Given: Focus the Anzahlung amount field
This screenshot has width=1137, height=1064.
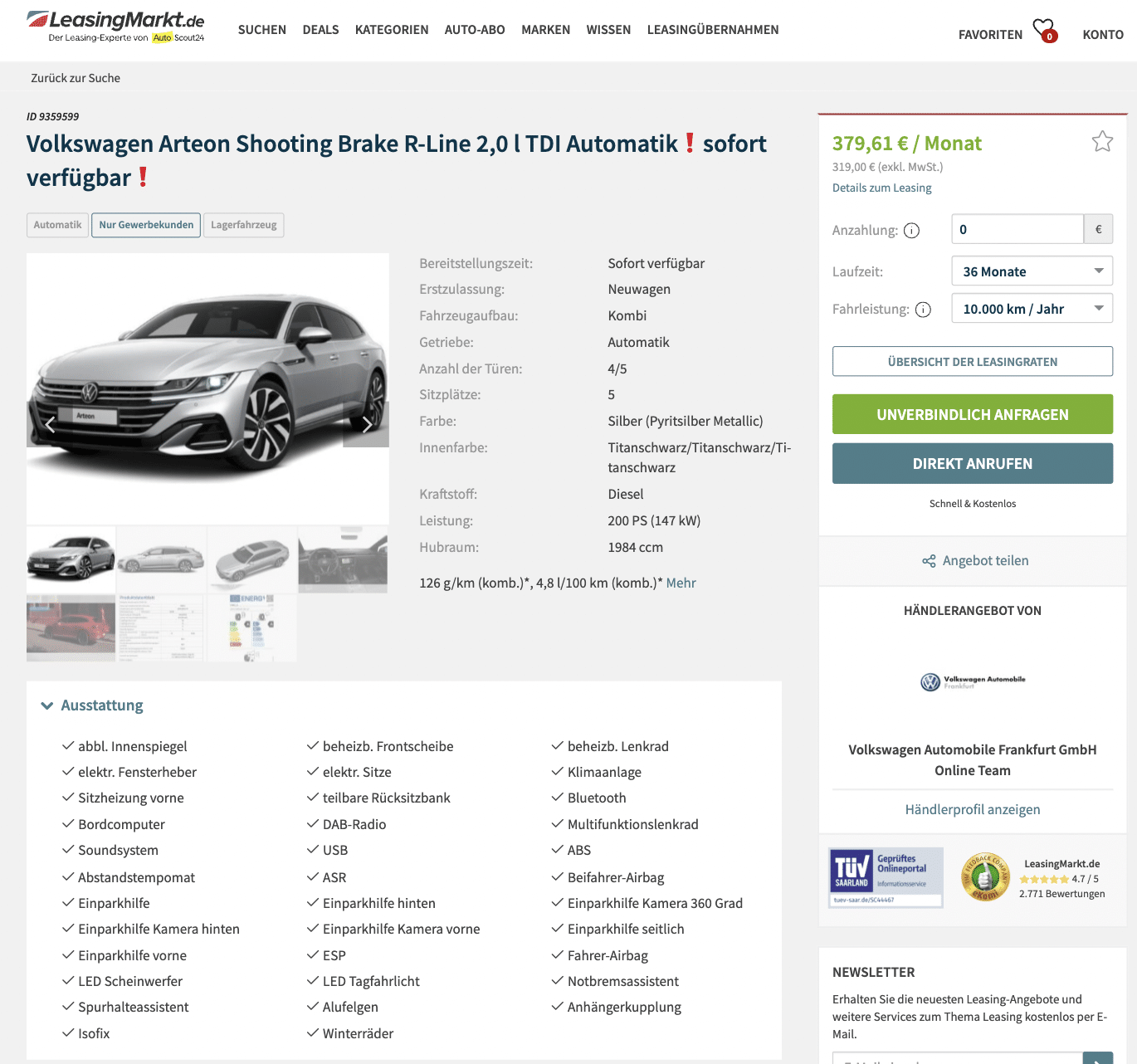Looking at the screenshot, I should point(1017,229).
